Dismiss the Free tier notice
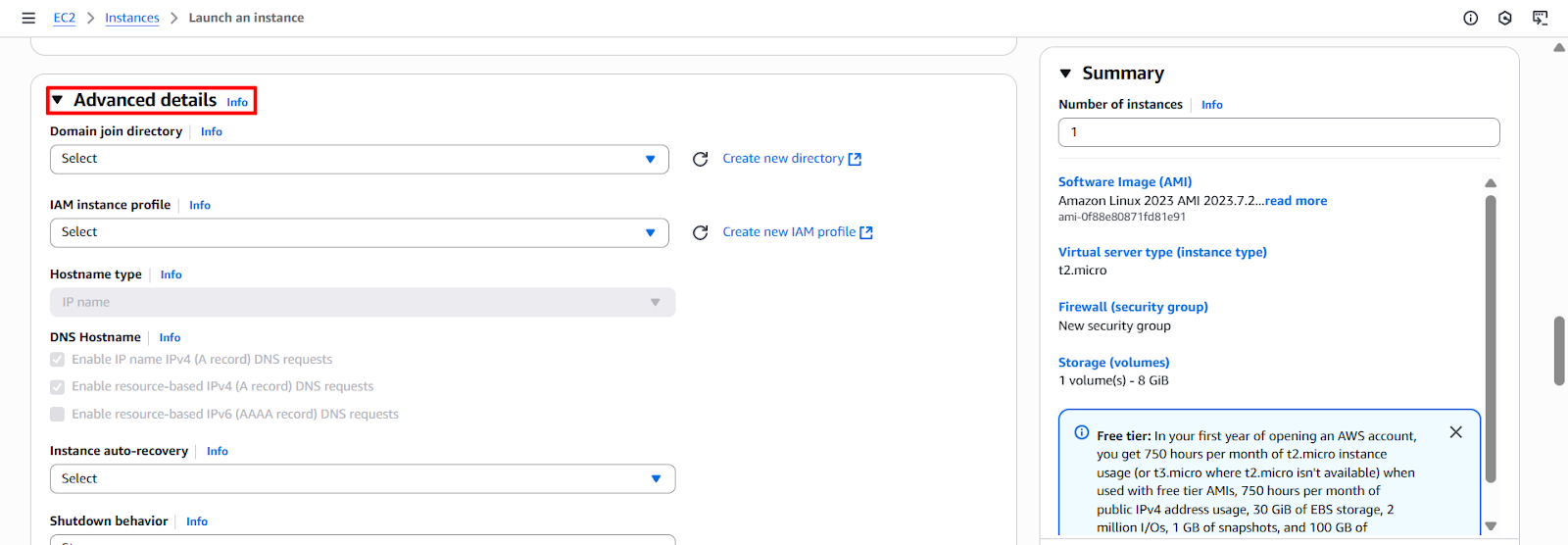 tap(1456, 432)
